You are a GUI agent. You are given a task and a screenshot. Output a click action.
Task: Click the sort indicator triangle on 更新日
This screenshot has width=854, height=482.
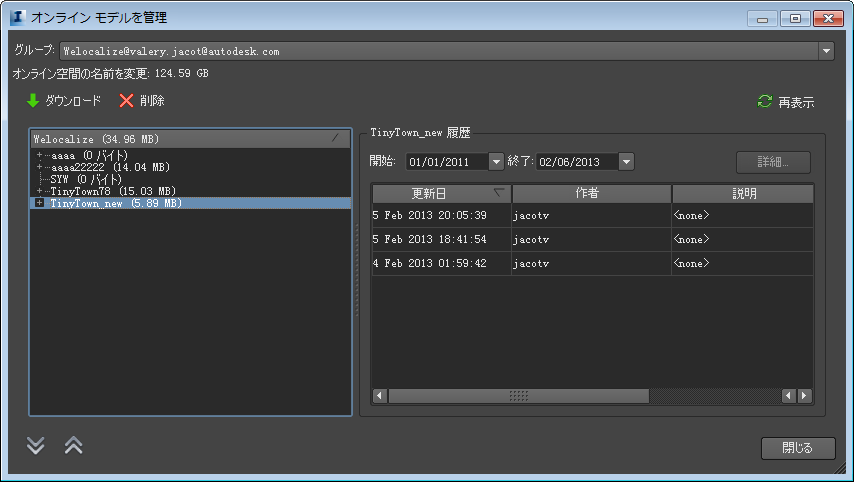coord(498,192)
